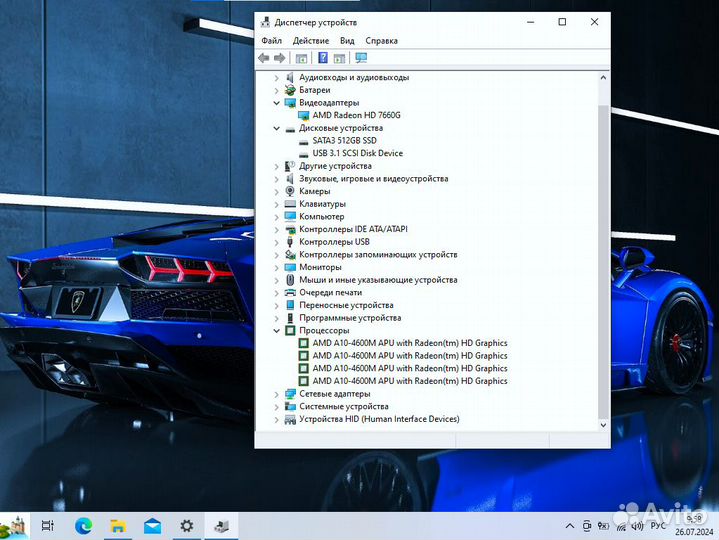The image size is (719, 540).
Task: Click the Системные устройства icon
Action: click(290, 406)
